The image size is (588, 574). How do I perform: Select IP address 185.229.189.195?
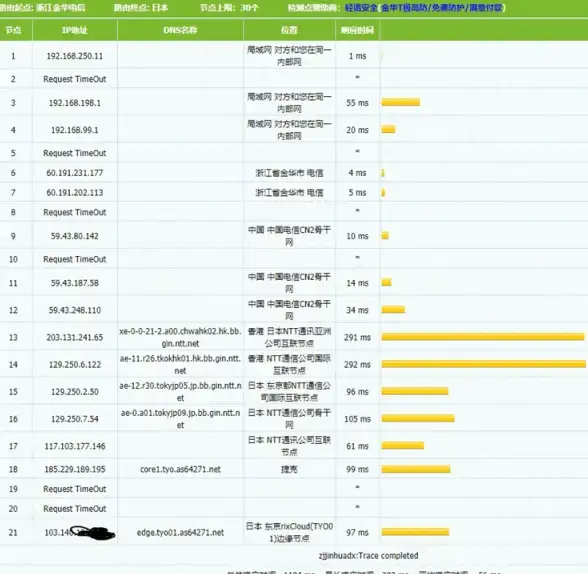click(x=75, y=469)
